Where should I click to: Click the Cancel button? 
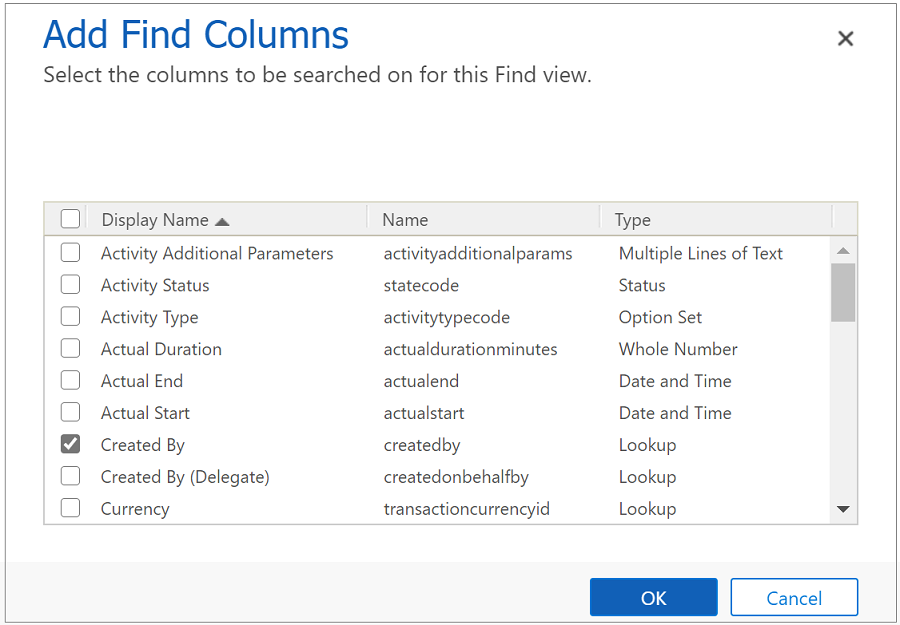tap(794, 598)
